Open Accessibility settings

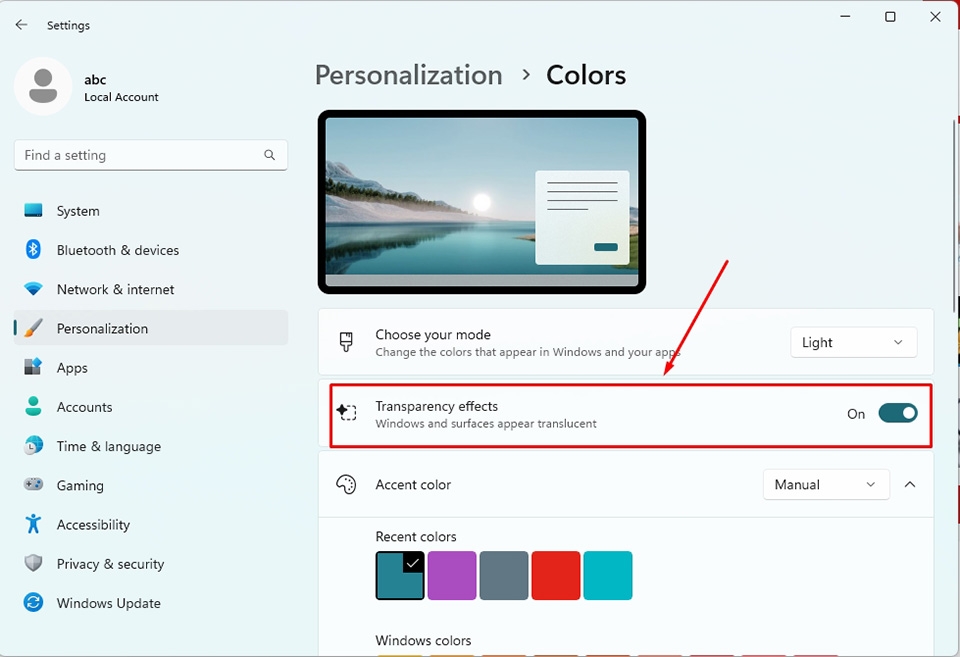(151, 524)
